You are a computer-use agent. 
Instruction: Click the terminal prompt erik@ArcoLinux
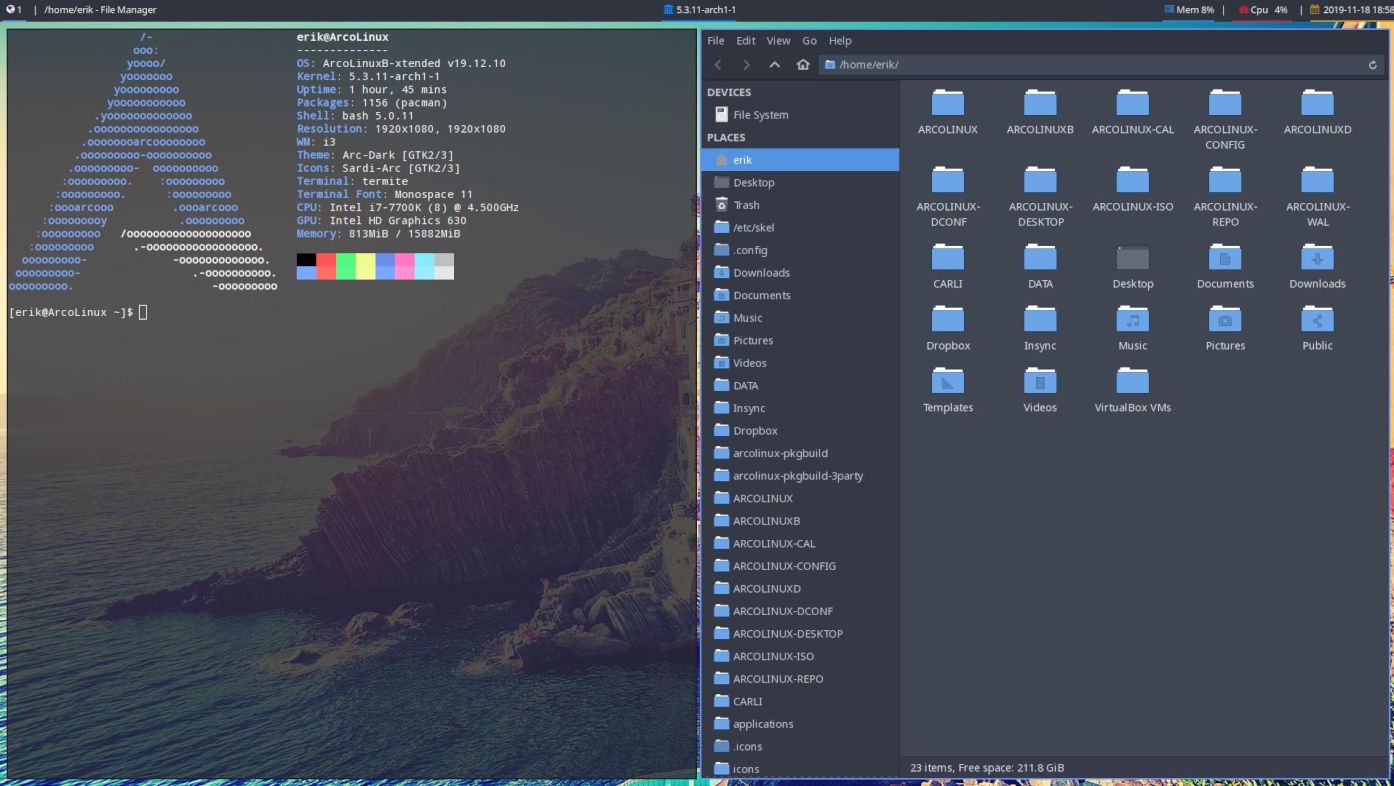[70, 313]
